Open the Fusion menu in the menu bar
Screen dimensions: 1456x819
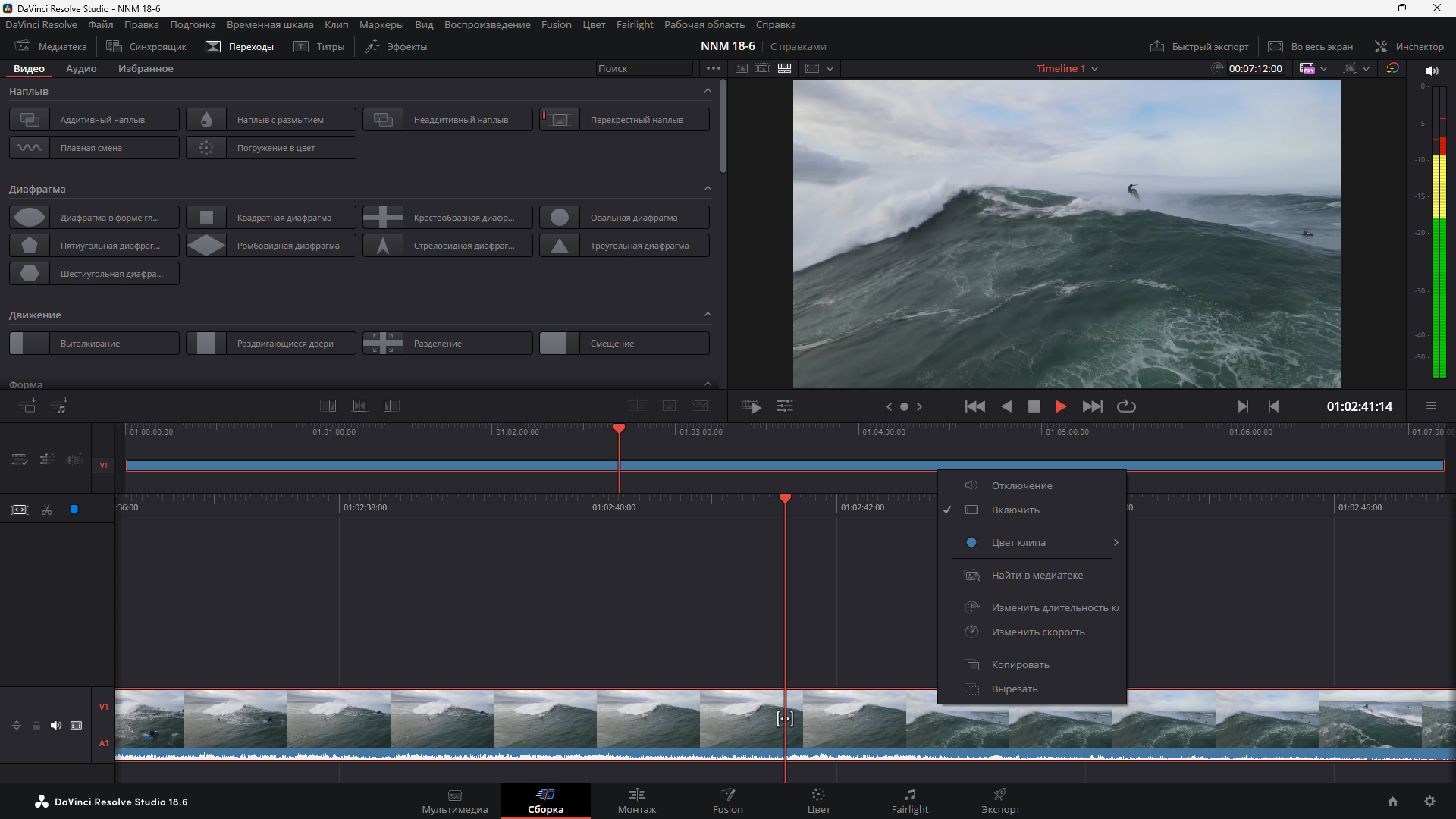point(556,25)
